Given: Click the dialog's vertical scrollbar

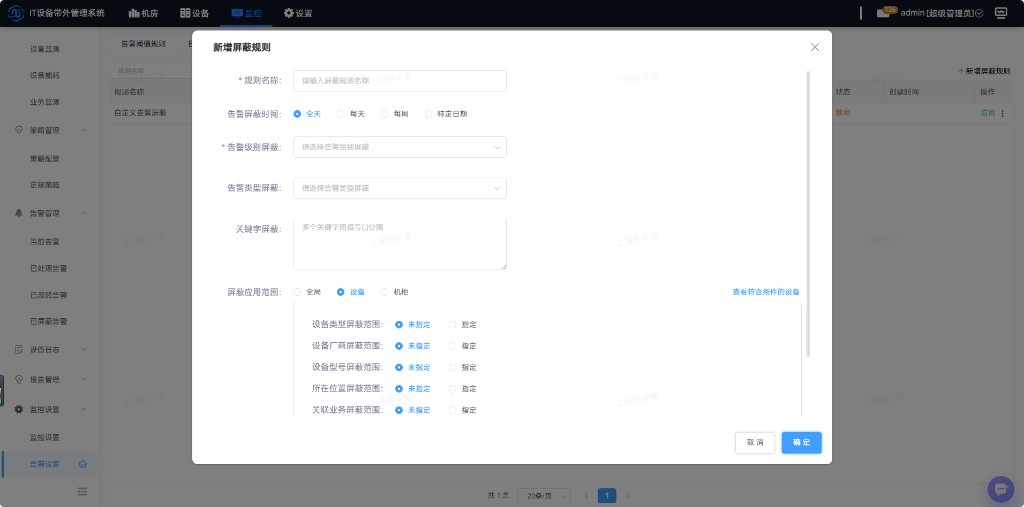Looking at the screenshot, I should (x=808, y=214).
